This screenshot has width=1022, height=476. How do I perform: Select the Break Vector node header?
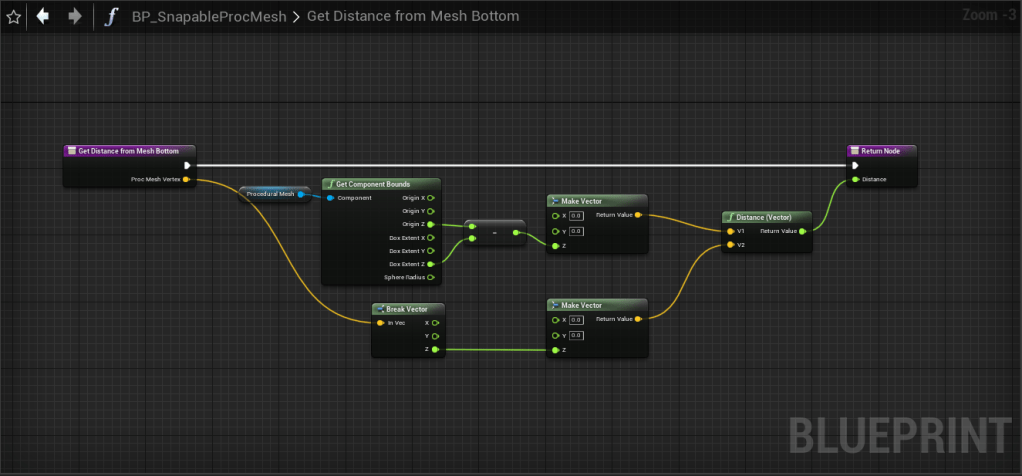point(407,309)
